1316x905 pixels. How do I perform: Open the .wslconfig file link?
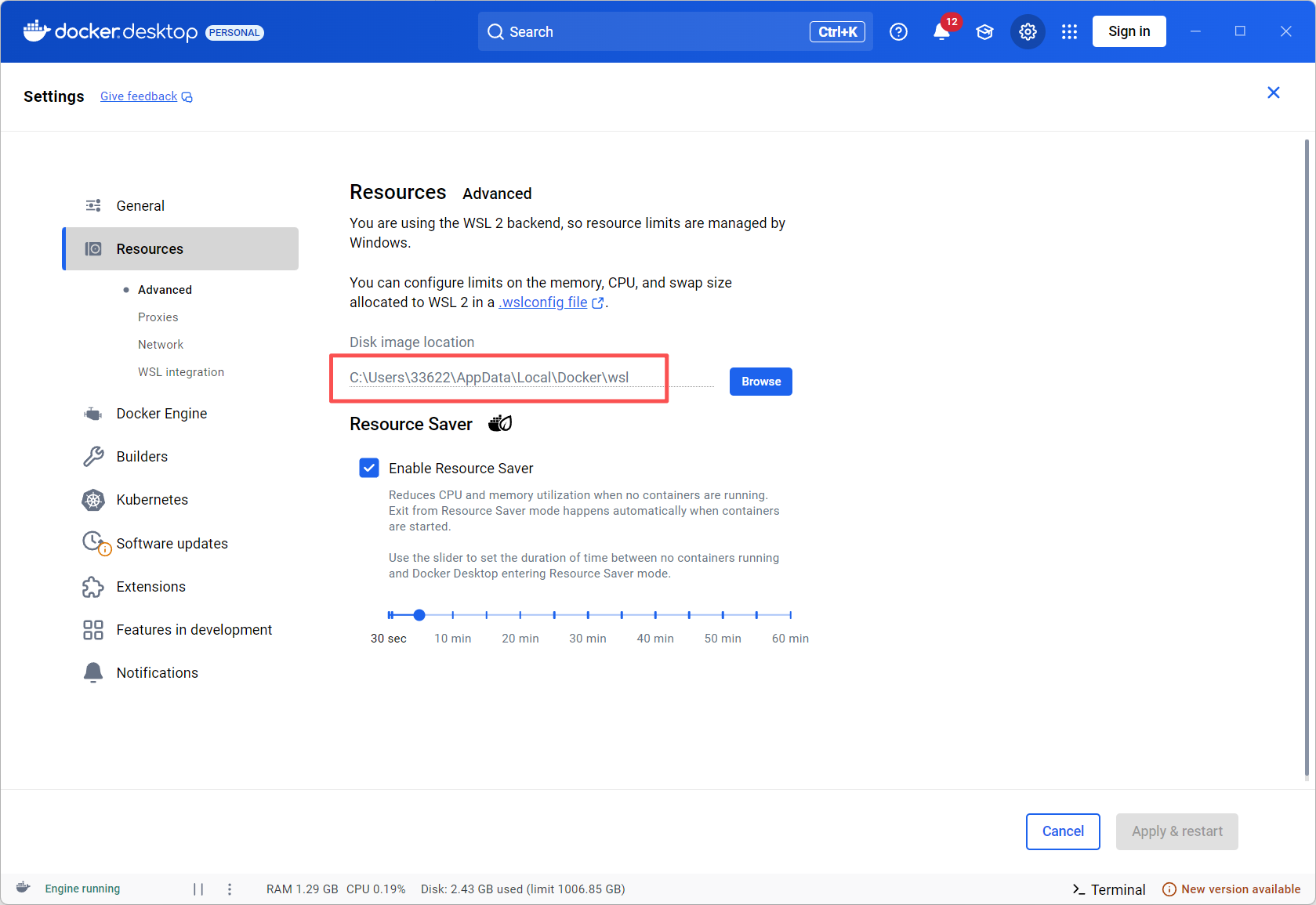pyautogui.click(x=543, y=302)
